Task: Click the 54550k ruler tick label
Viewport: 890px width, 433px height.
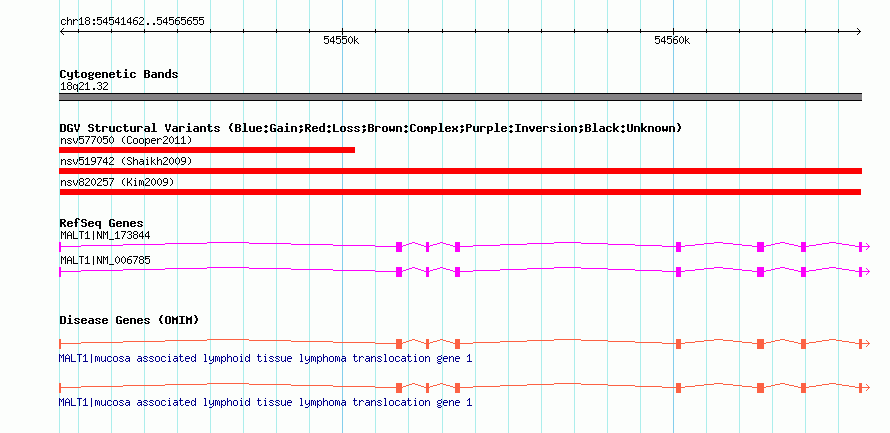Action: pyautogui.click(x=341, y=40)
